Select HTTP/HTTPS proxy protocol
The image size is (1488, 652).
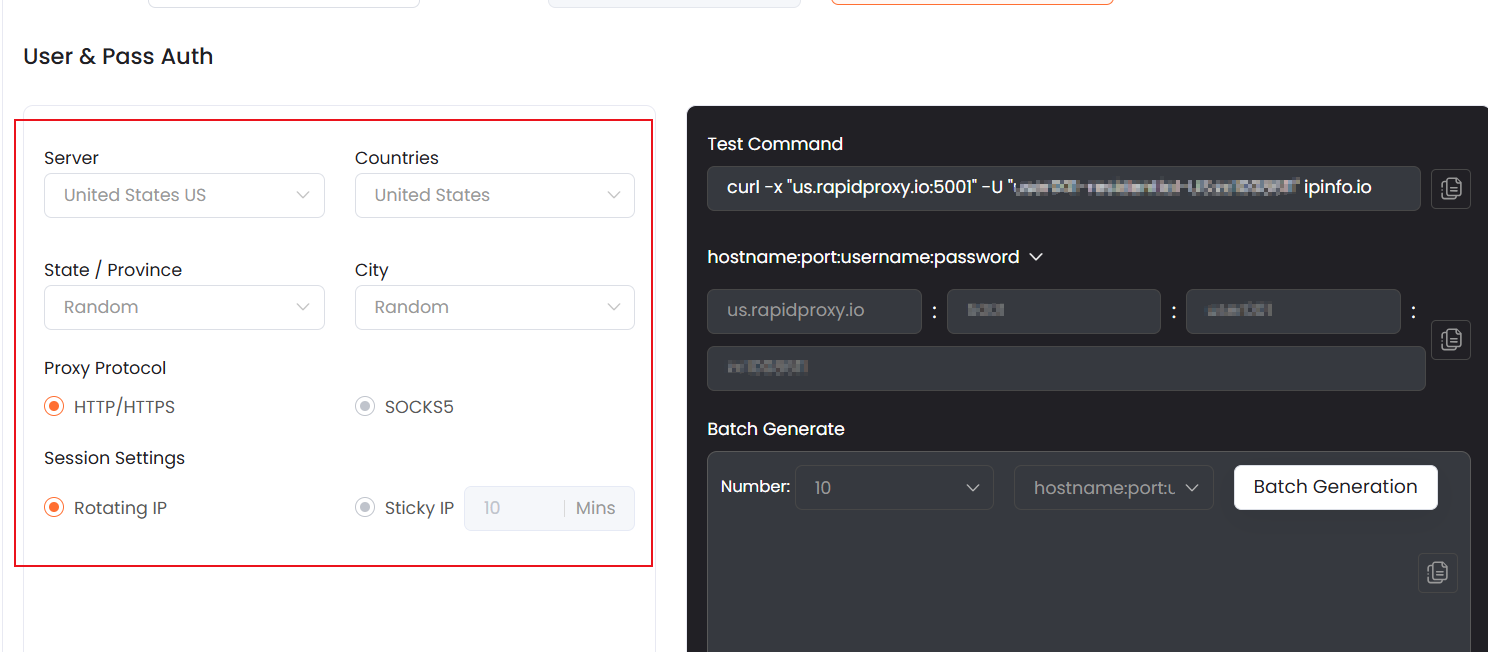pyautogui.click(x=54, y=407)
